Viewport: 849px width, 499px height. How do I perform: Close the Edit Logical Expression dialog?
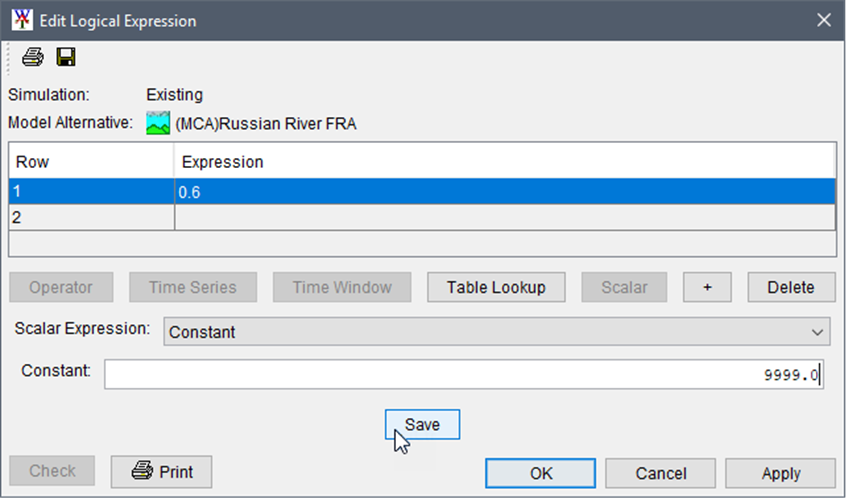[824, 21]
